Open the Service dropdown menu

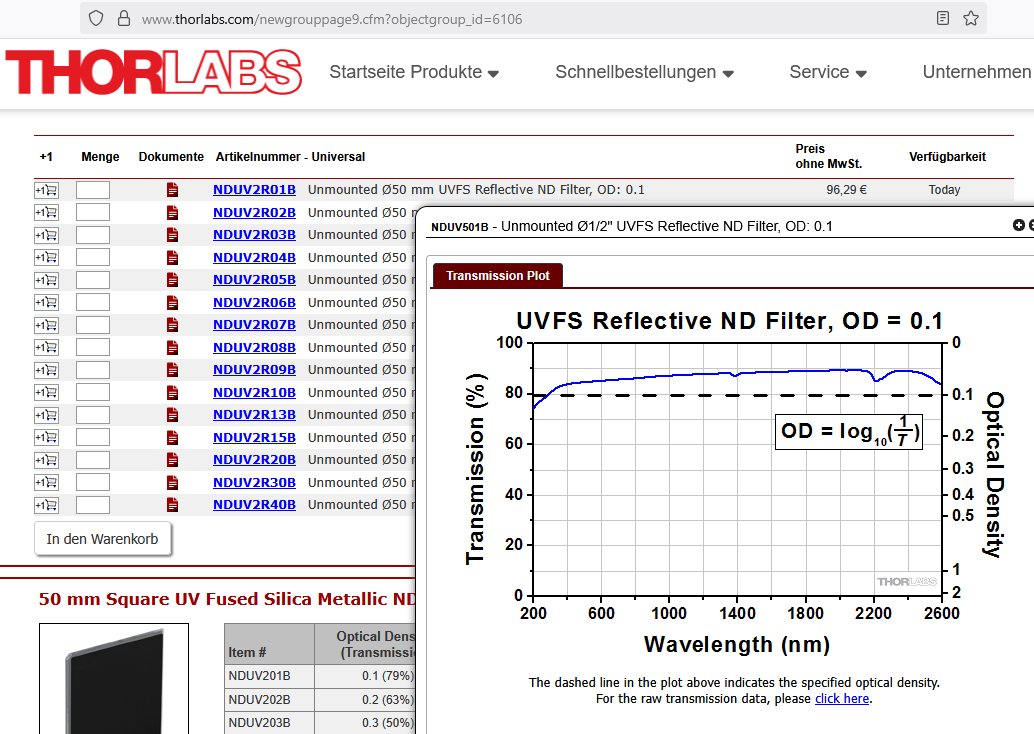(827, 72)
